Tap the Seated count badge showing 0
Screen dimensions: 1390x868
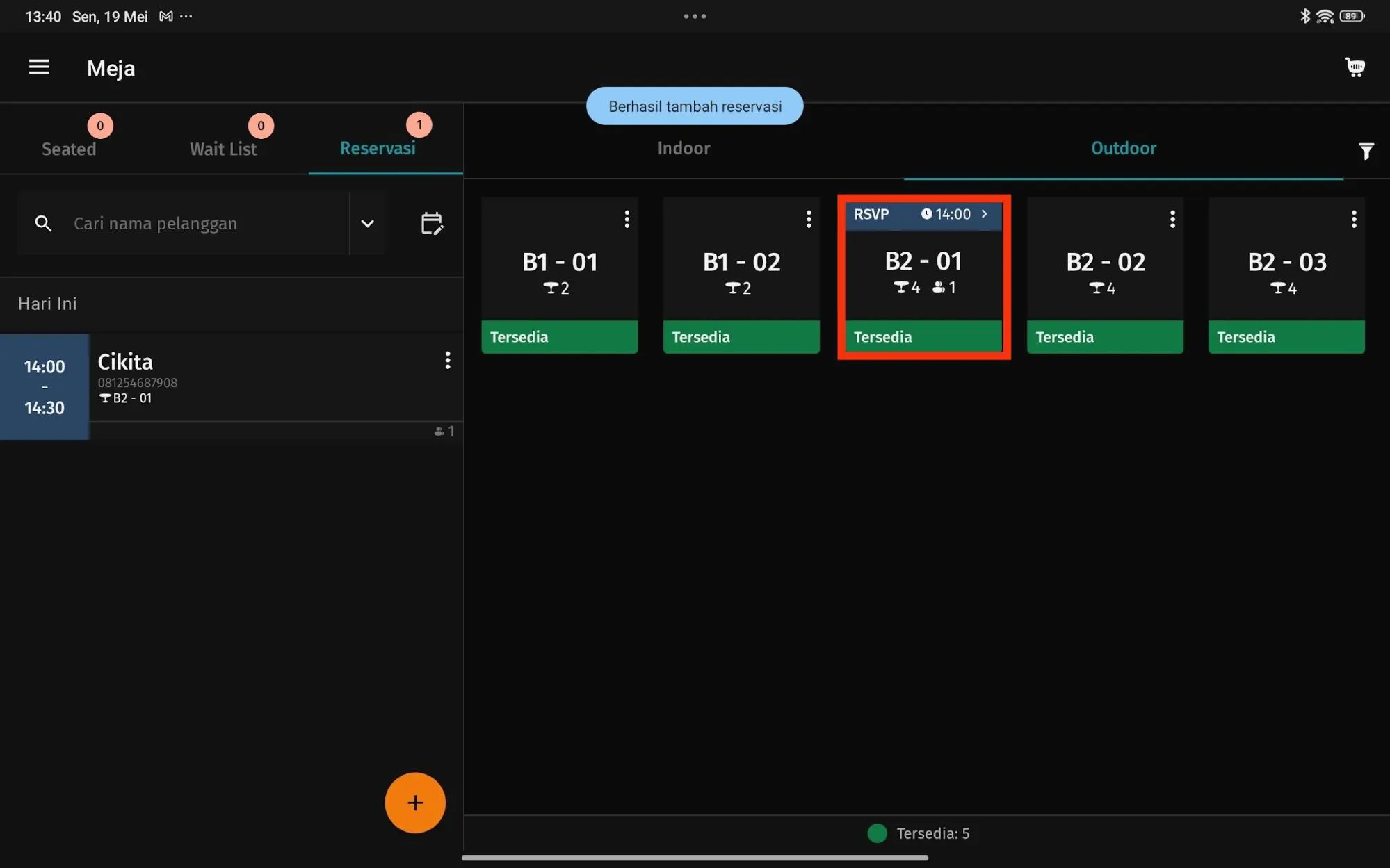click(100, 126)
